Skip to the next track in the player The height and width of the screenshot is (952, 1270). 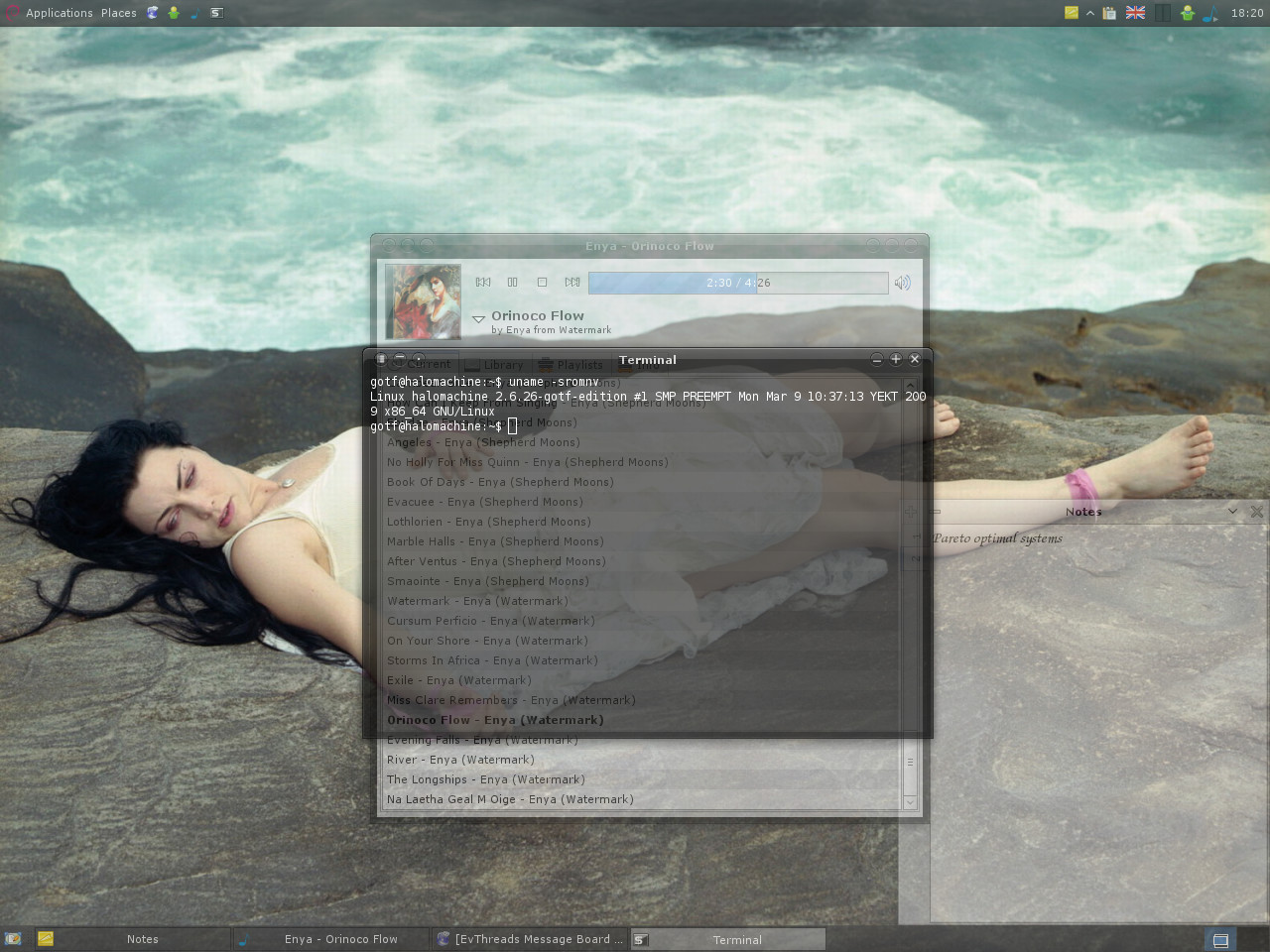(x=572, y=283)
